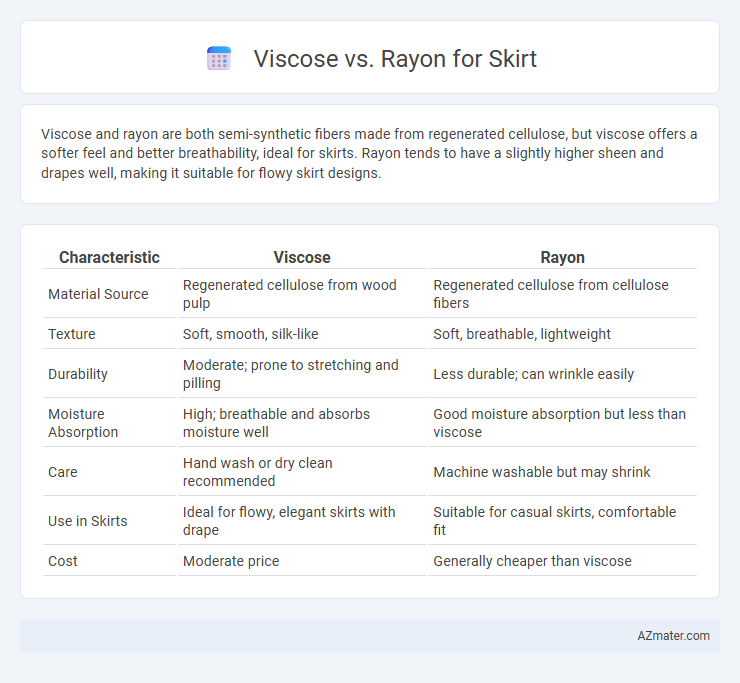The image size is (740, 683).
Task: Click 'Hand wash or dry clean recommended' cell
Action: tap(302, 472)
